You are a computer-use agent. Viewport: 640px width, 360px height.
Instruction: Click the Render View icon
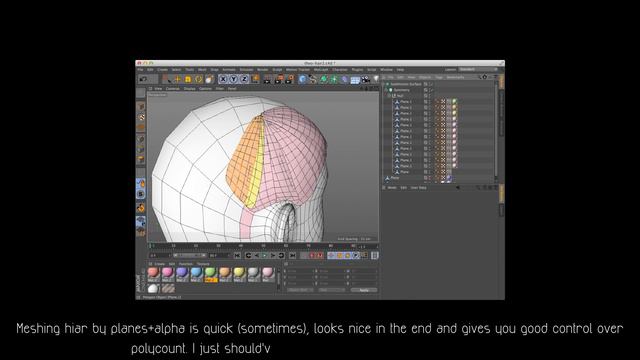point(268,79)
